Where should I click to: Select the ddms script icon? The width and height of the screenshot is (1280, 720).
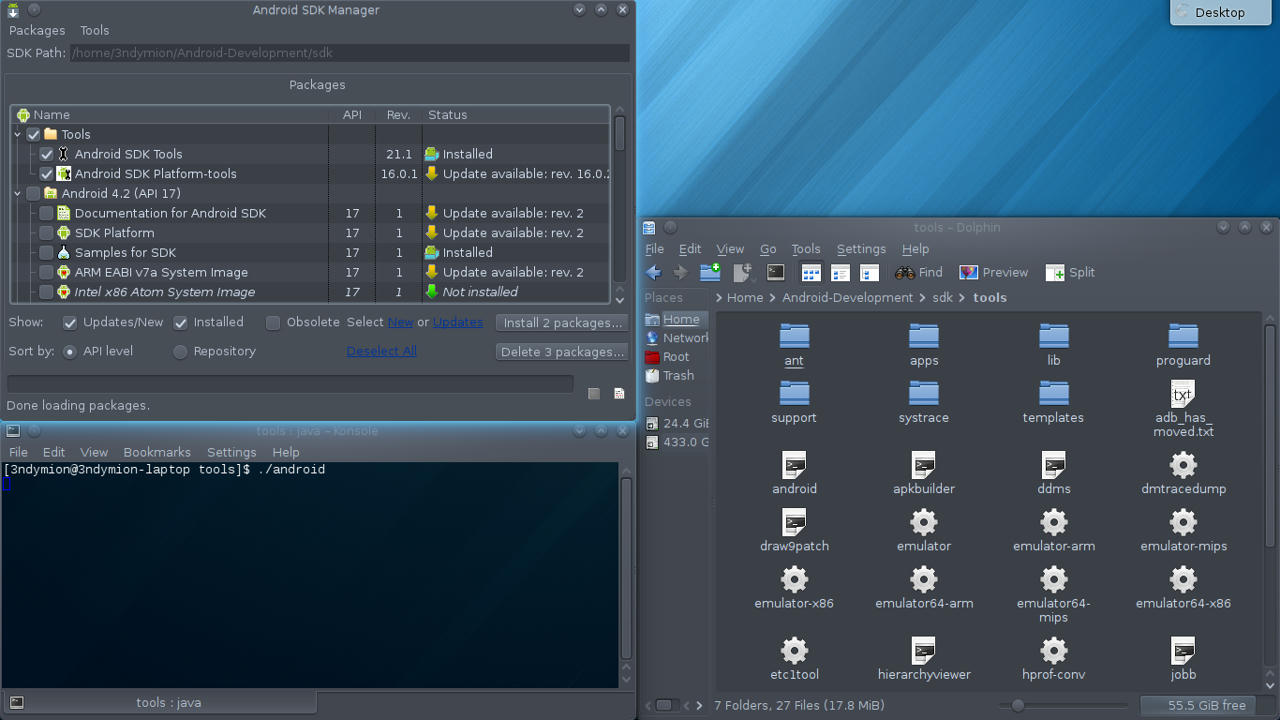[x=1053, y=464]
